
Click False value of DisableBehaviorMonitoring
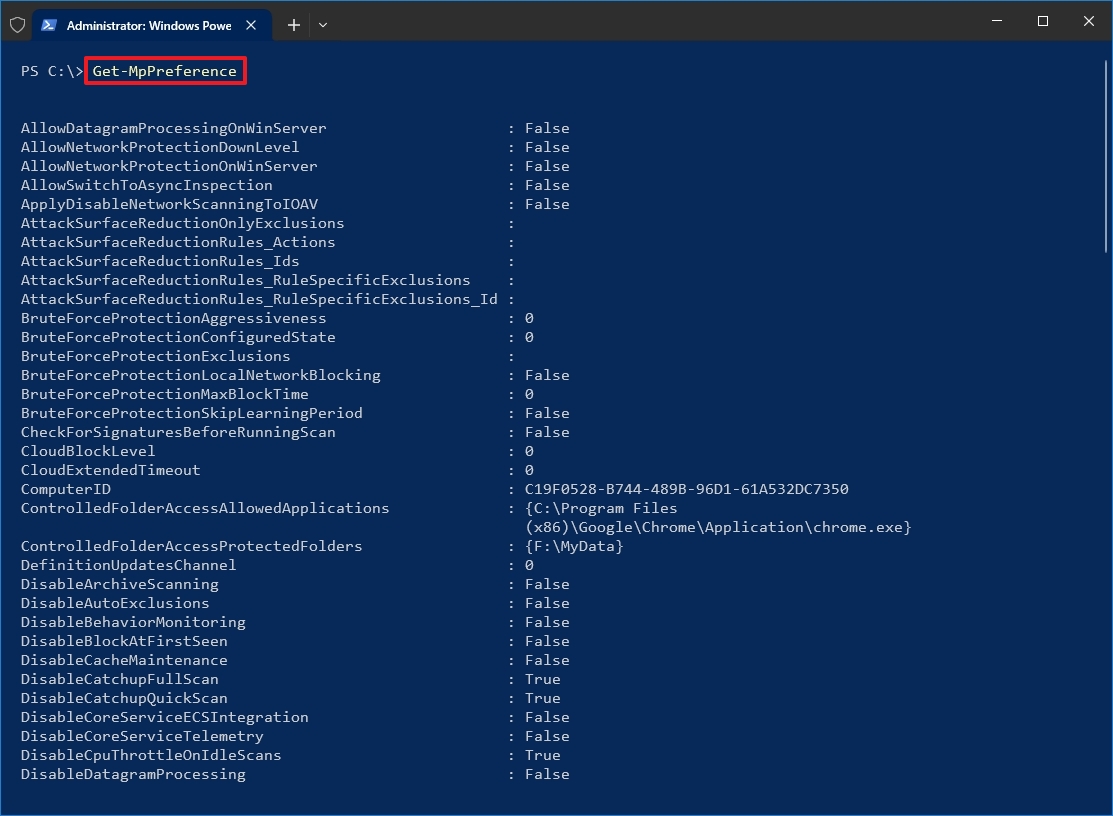[x=547, y=622]
